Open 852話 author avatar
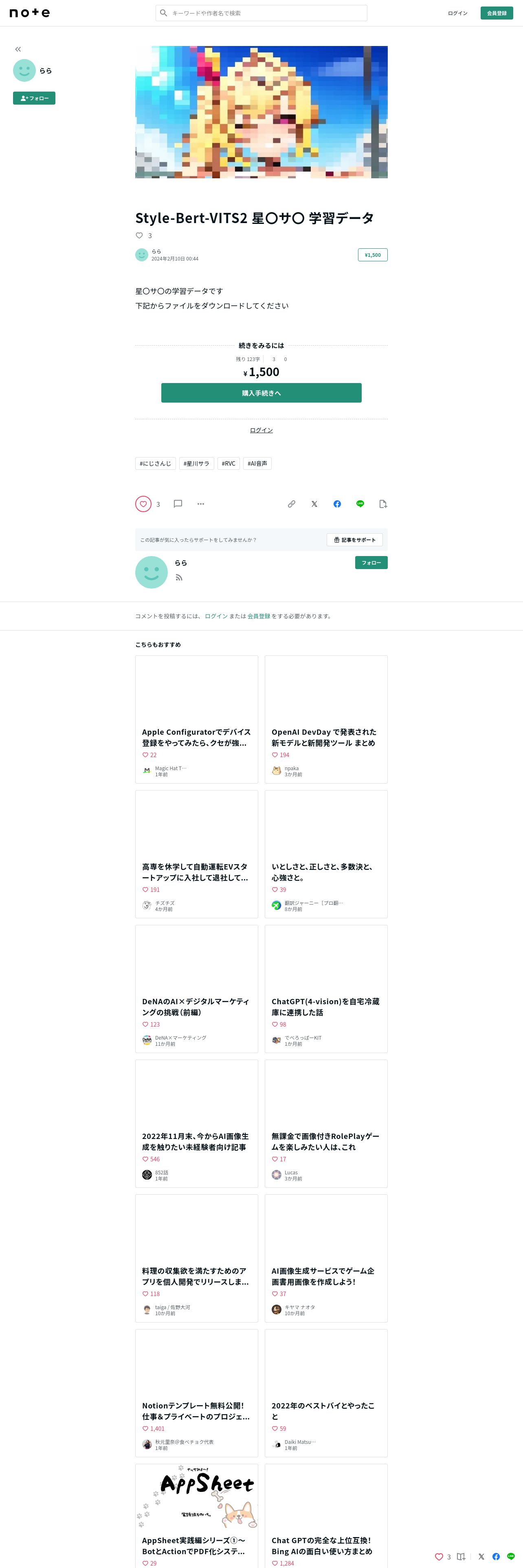 (x=147, y=1175)
